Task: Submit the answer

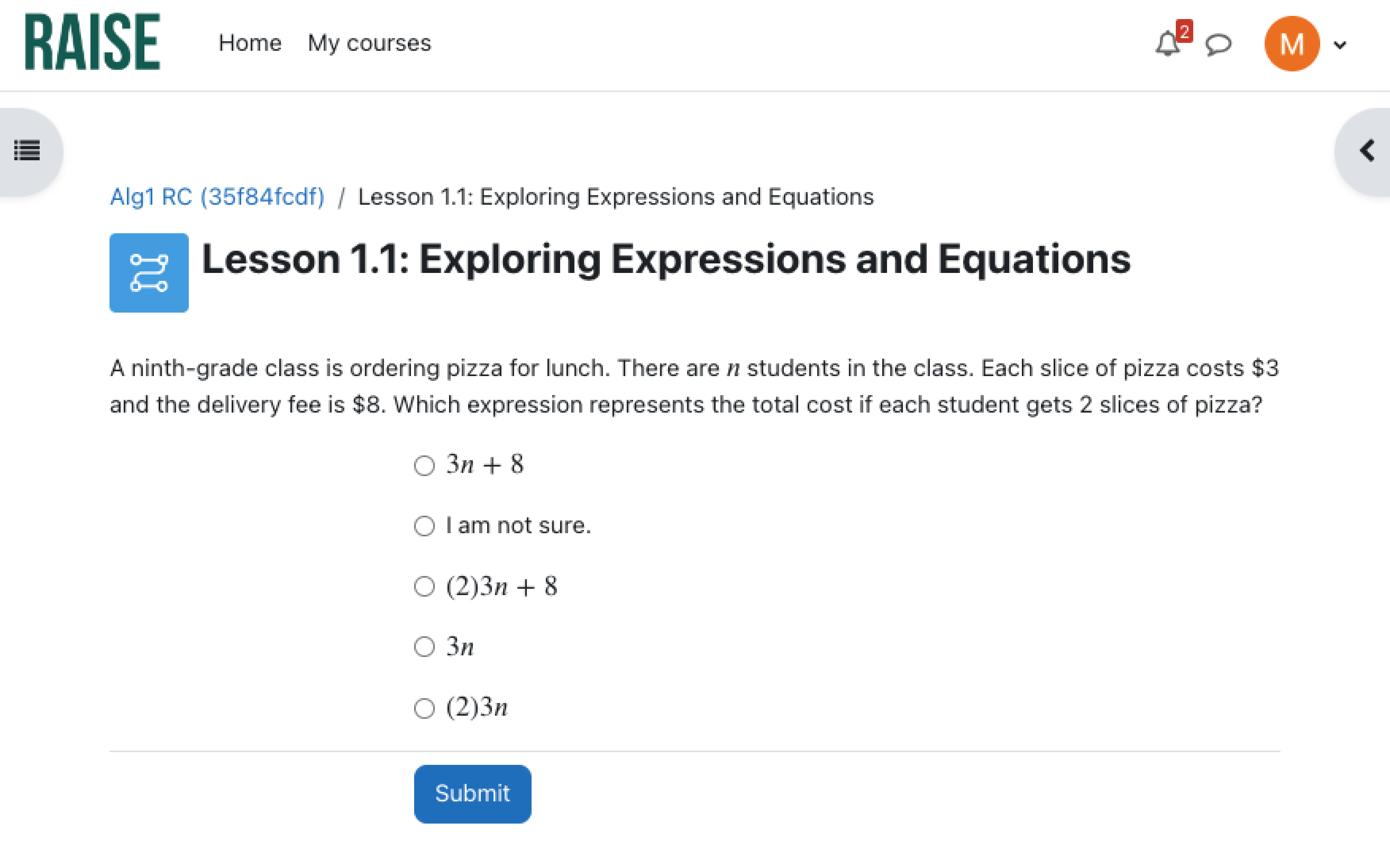Action: pyautogui.click(x=472, y=793)
